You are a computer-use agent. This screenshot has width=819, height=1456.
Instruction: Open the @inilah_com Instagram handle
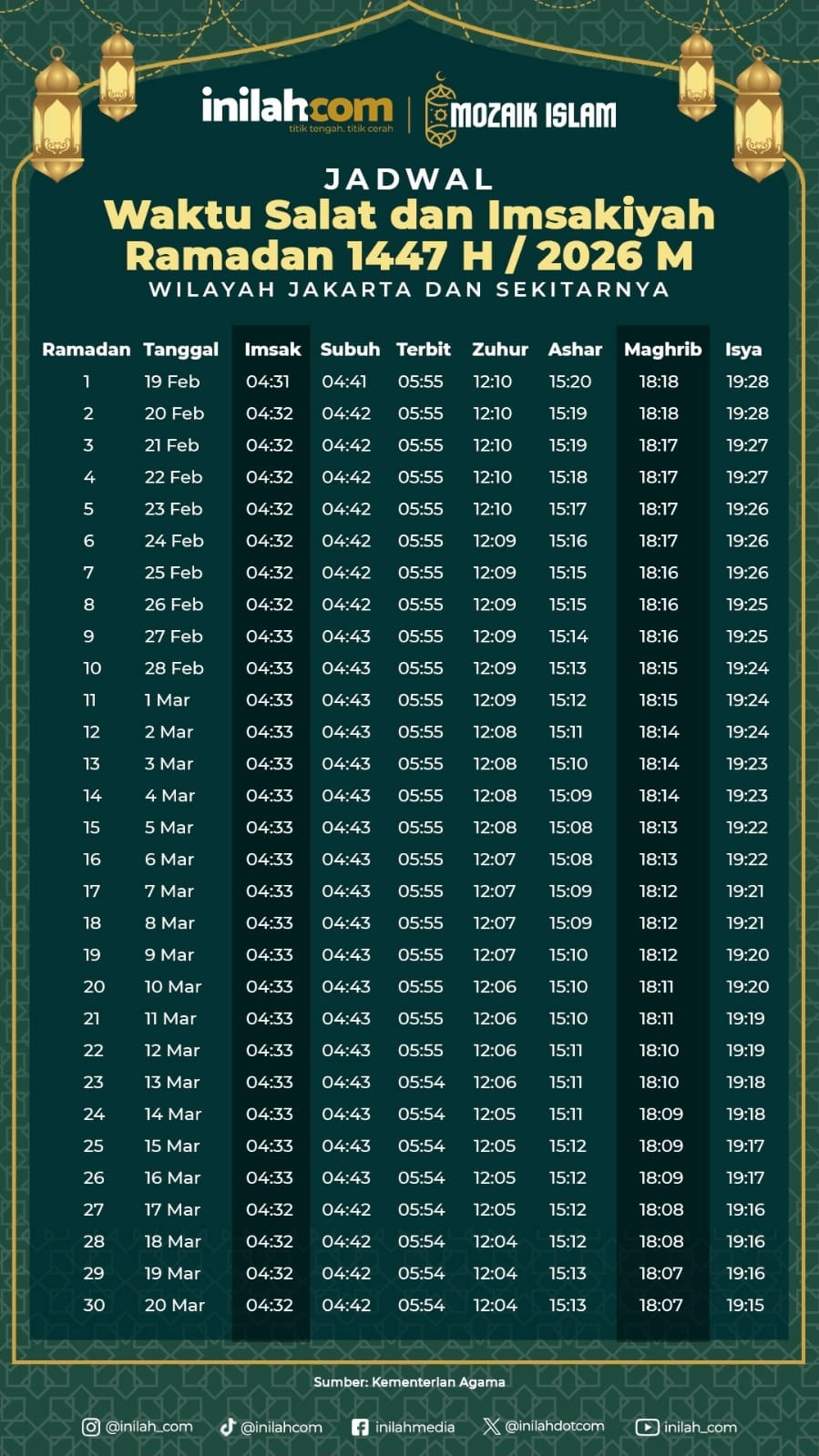click(x=149, y=1427)
